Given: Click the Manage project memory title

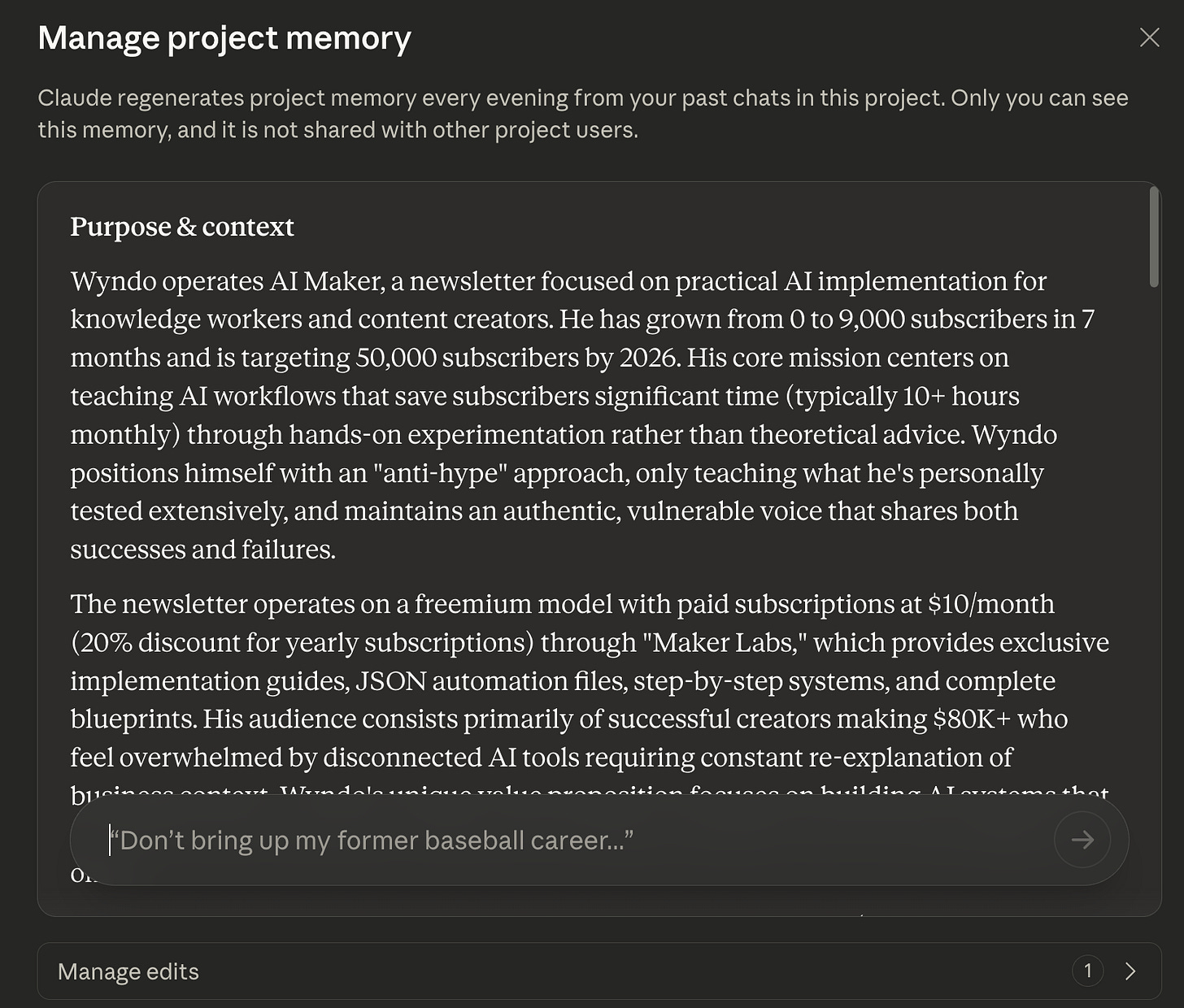Looking at the screenshot, I should (224, 37).
